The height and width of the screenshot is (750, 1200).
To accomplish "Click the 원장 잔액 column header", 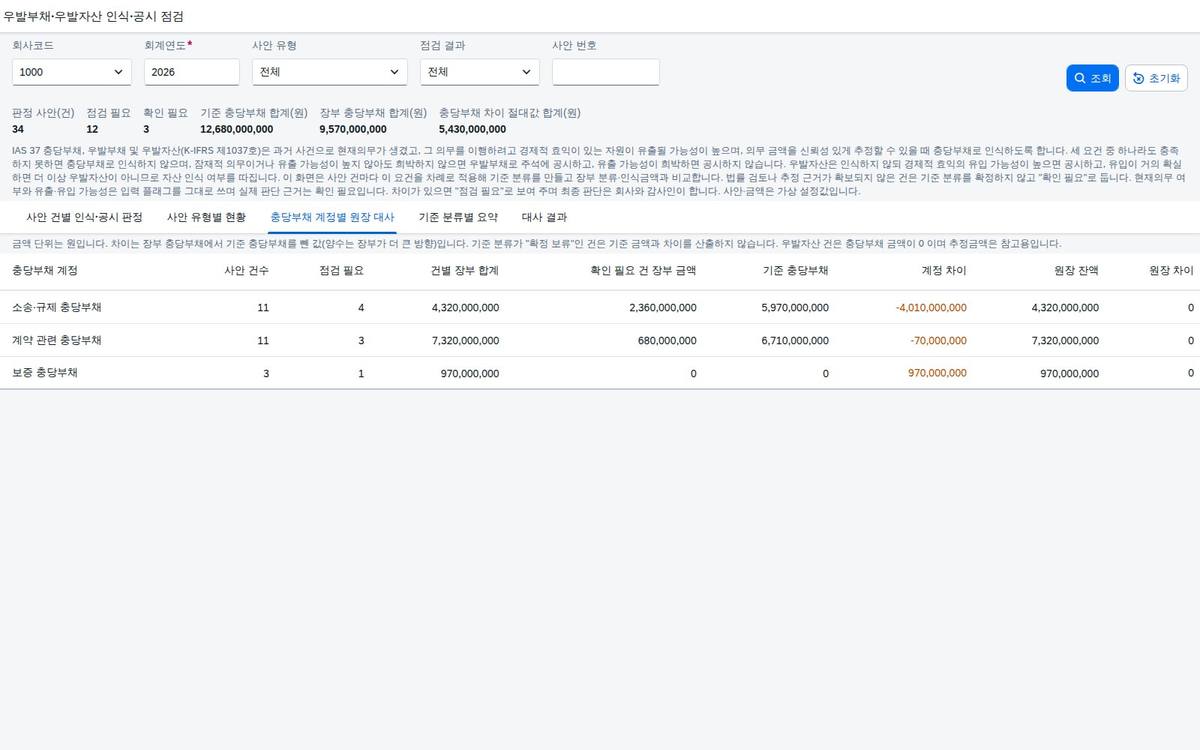I will pos(1076,271).
